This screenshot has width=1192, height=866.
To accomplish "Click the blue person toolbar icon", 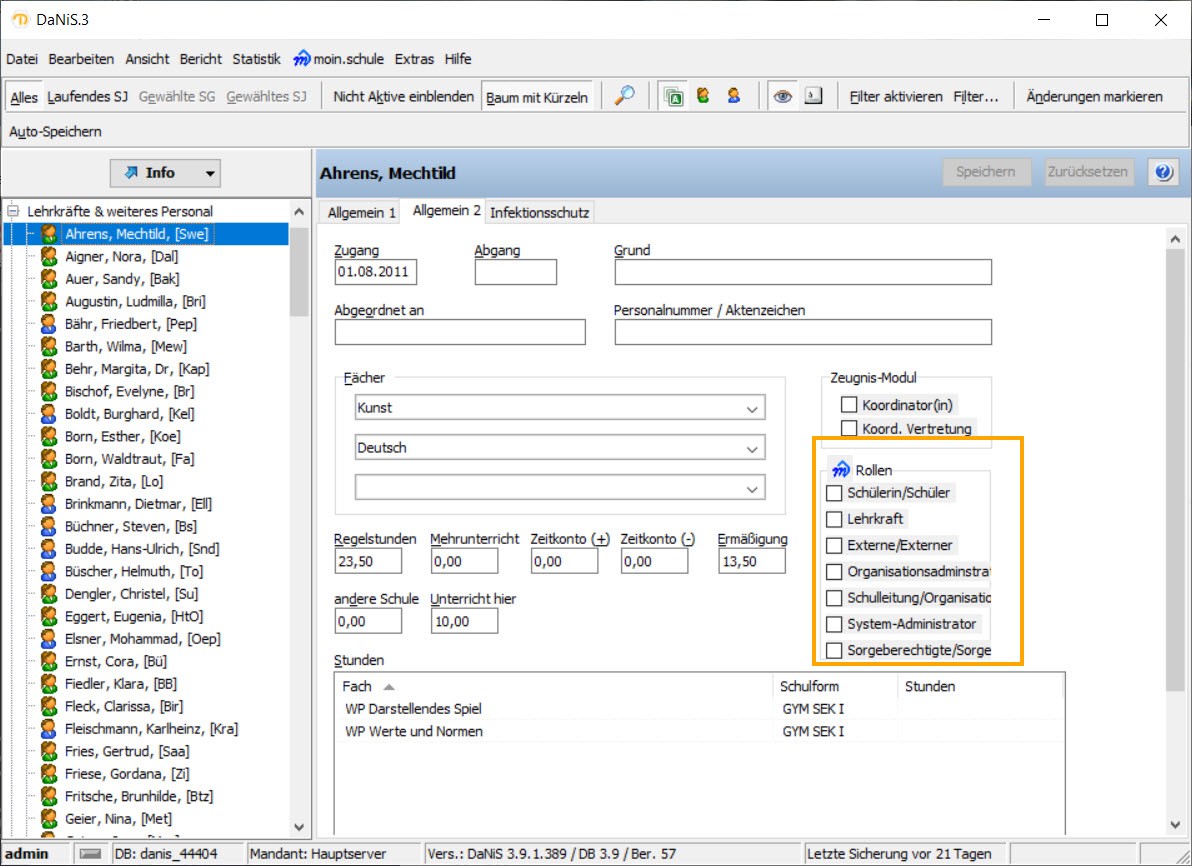I will point(734,96).
